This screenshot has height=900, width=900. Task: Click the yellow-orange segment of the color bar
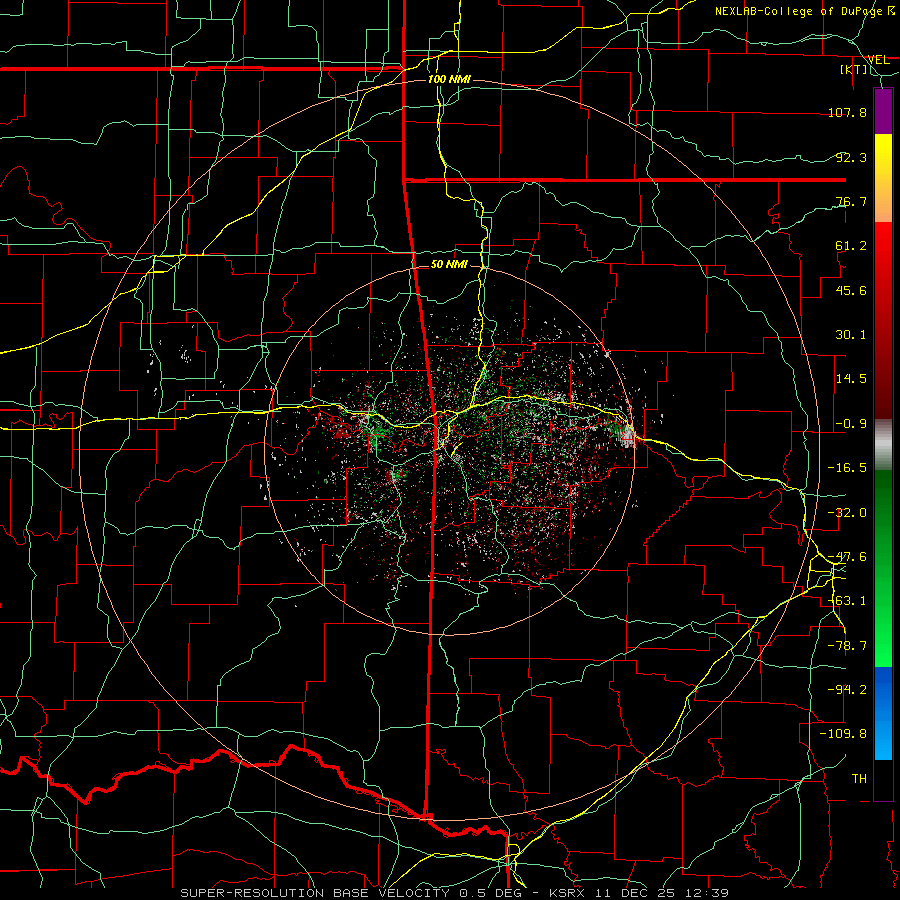[x=883, y=178]
